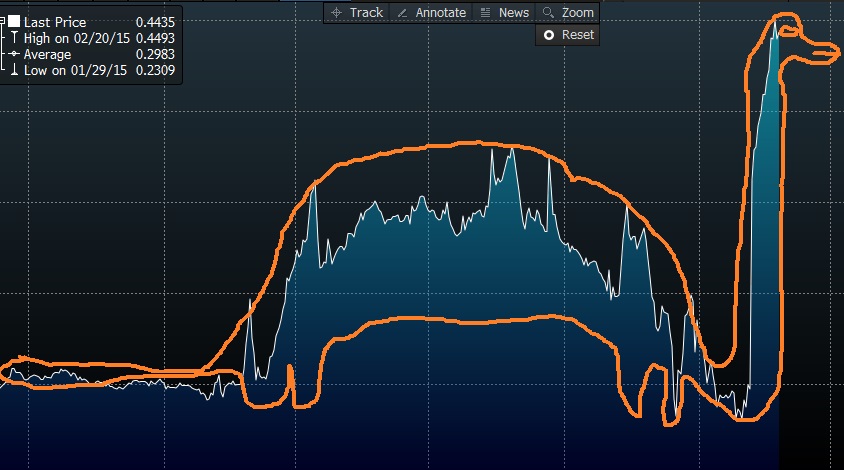This screenshot has height=470, width=844.
Task: Select the 'Low on 01/29/15' legend entry
Action: pyautogui.click(x=75, y=71)
